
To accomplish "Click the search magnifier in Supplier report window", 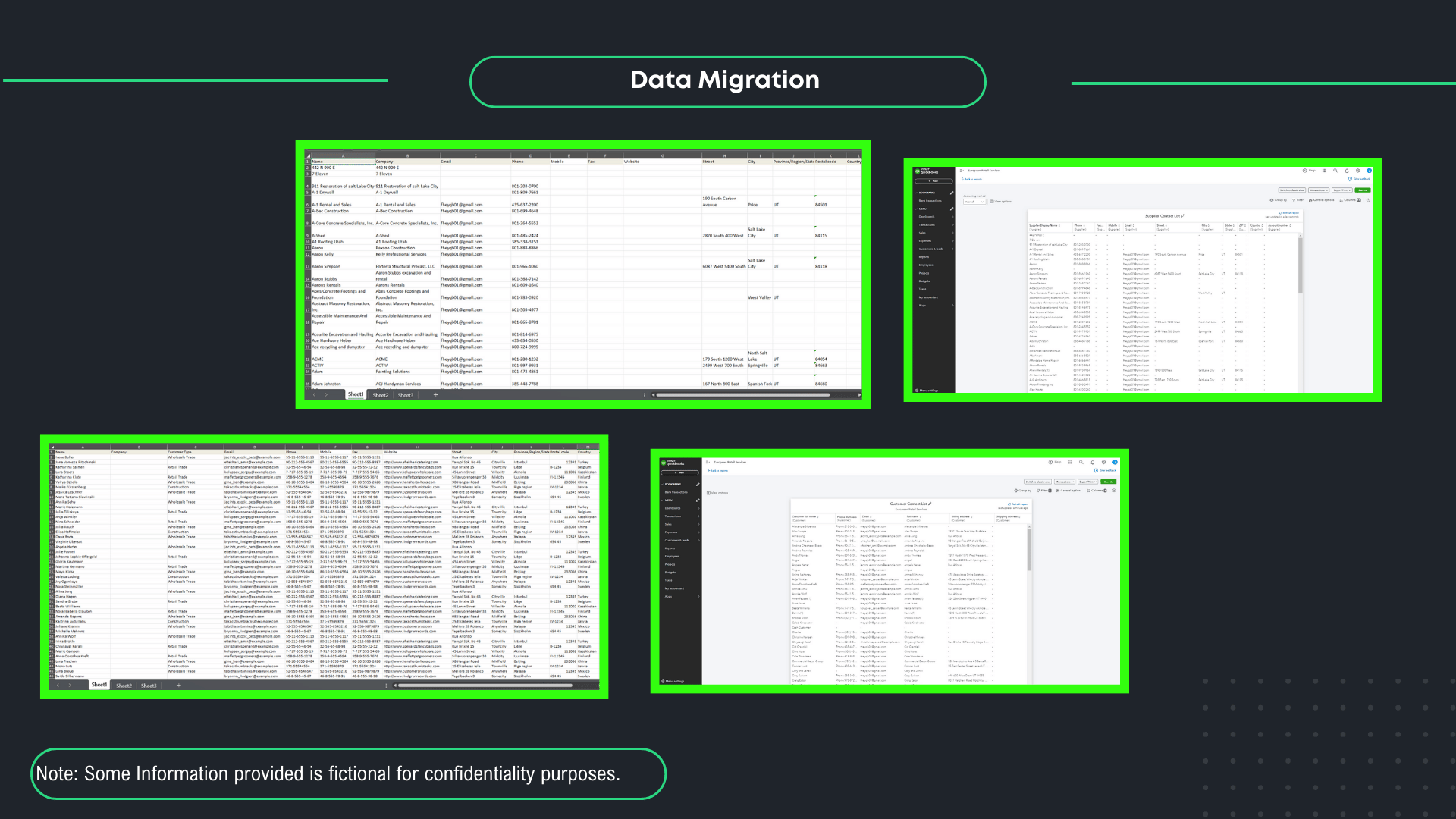I will click(x=1335, y=171).
